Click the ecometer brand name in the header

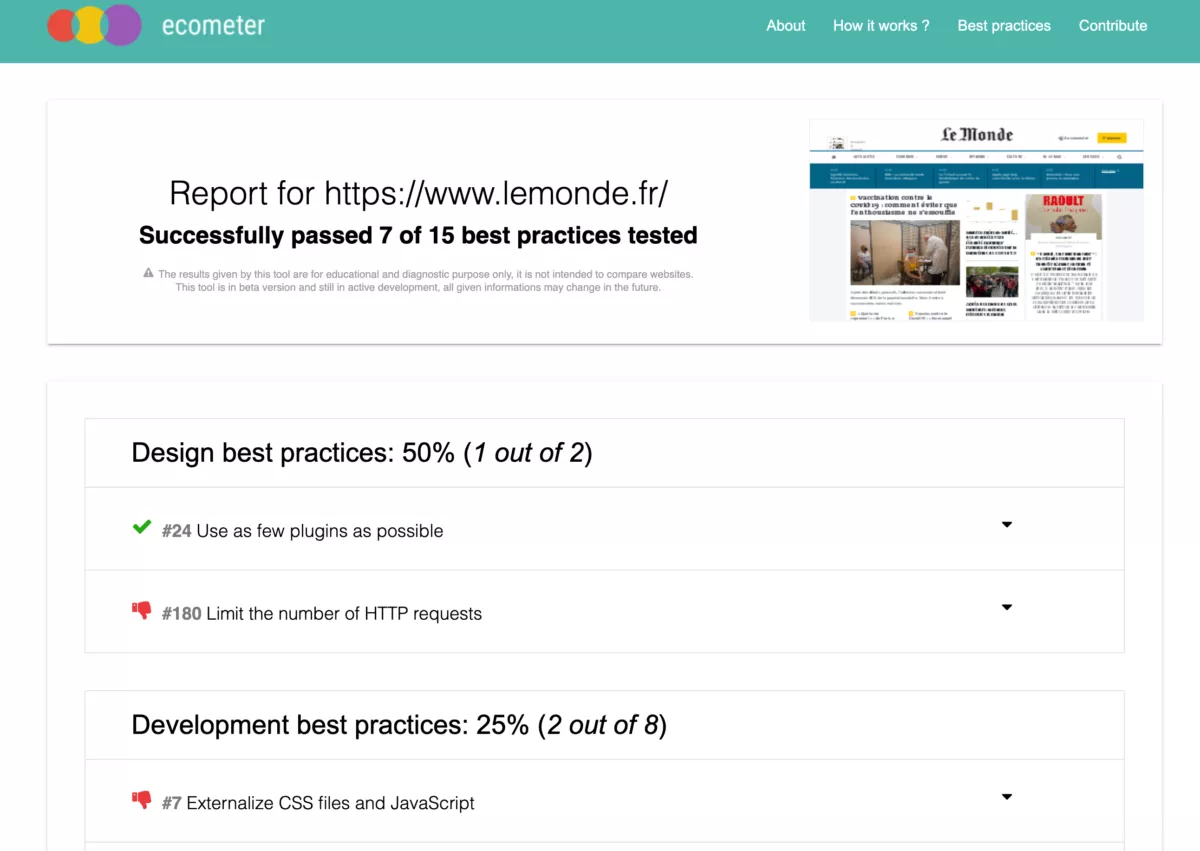point(213,26)
